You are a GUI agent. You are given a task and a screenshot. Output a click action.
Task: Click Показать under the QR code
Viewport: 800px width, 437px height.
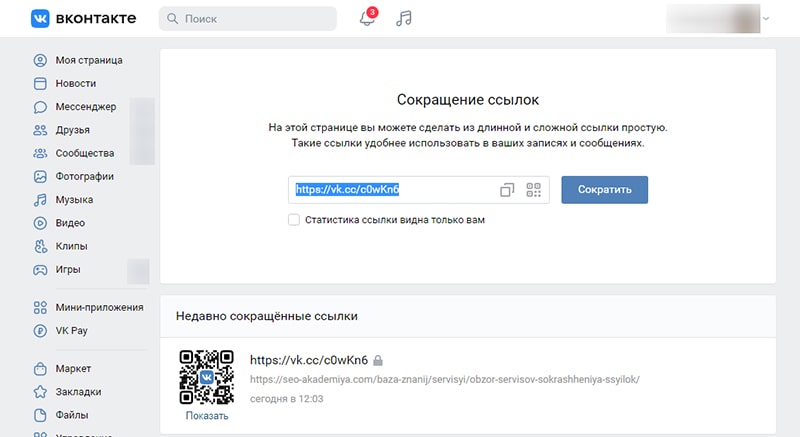207,416
